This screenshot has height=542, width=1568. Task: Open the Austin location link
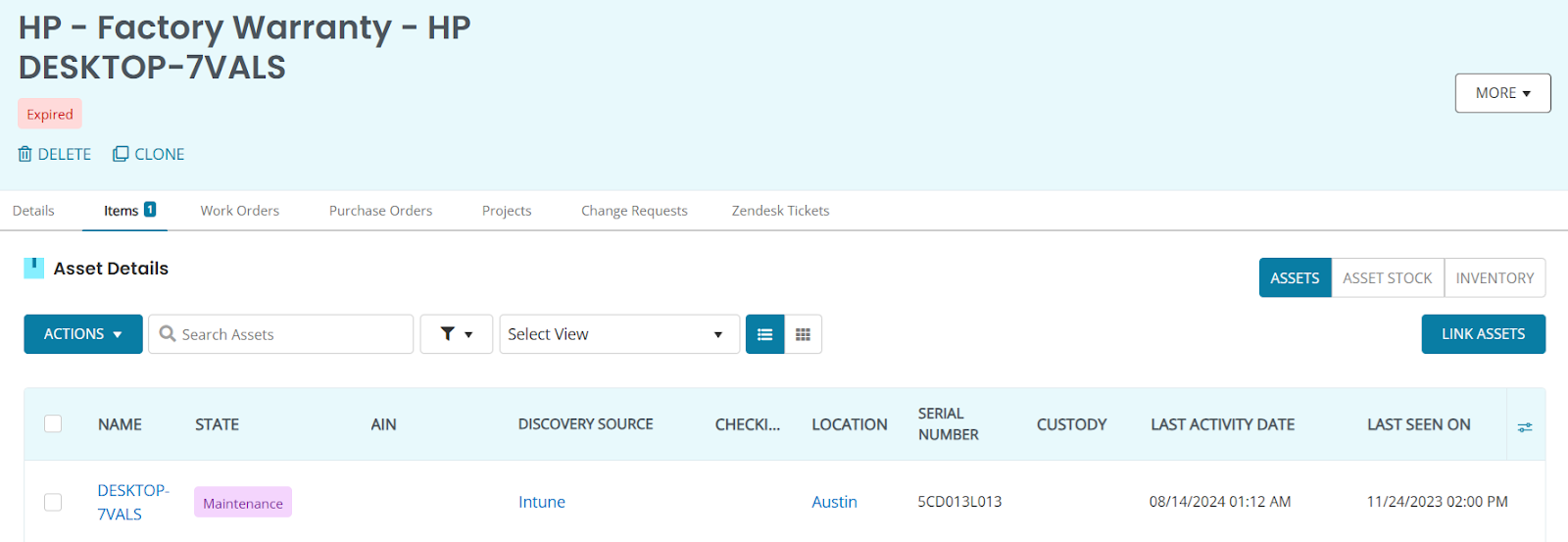tap(834, 502)
